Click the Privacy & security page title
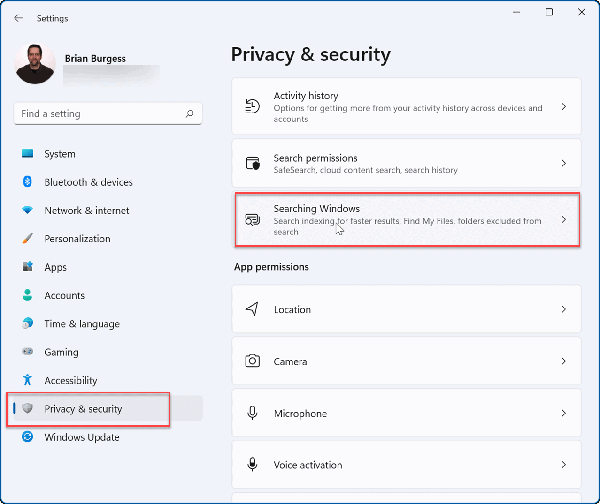The width and height of the screenshot is (600, 504). [x=311, y=54]
